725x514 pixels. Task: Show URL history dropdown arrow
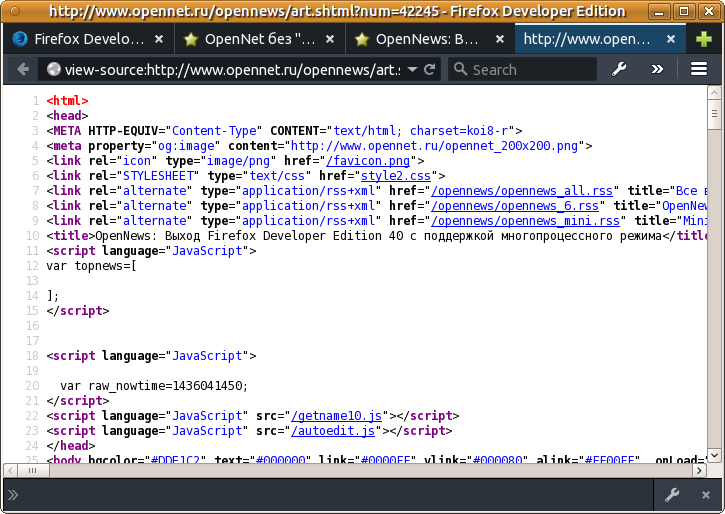412,70
